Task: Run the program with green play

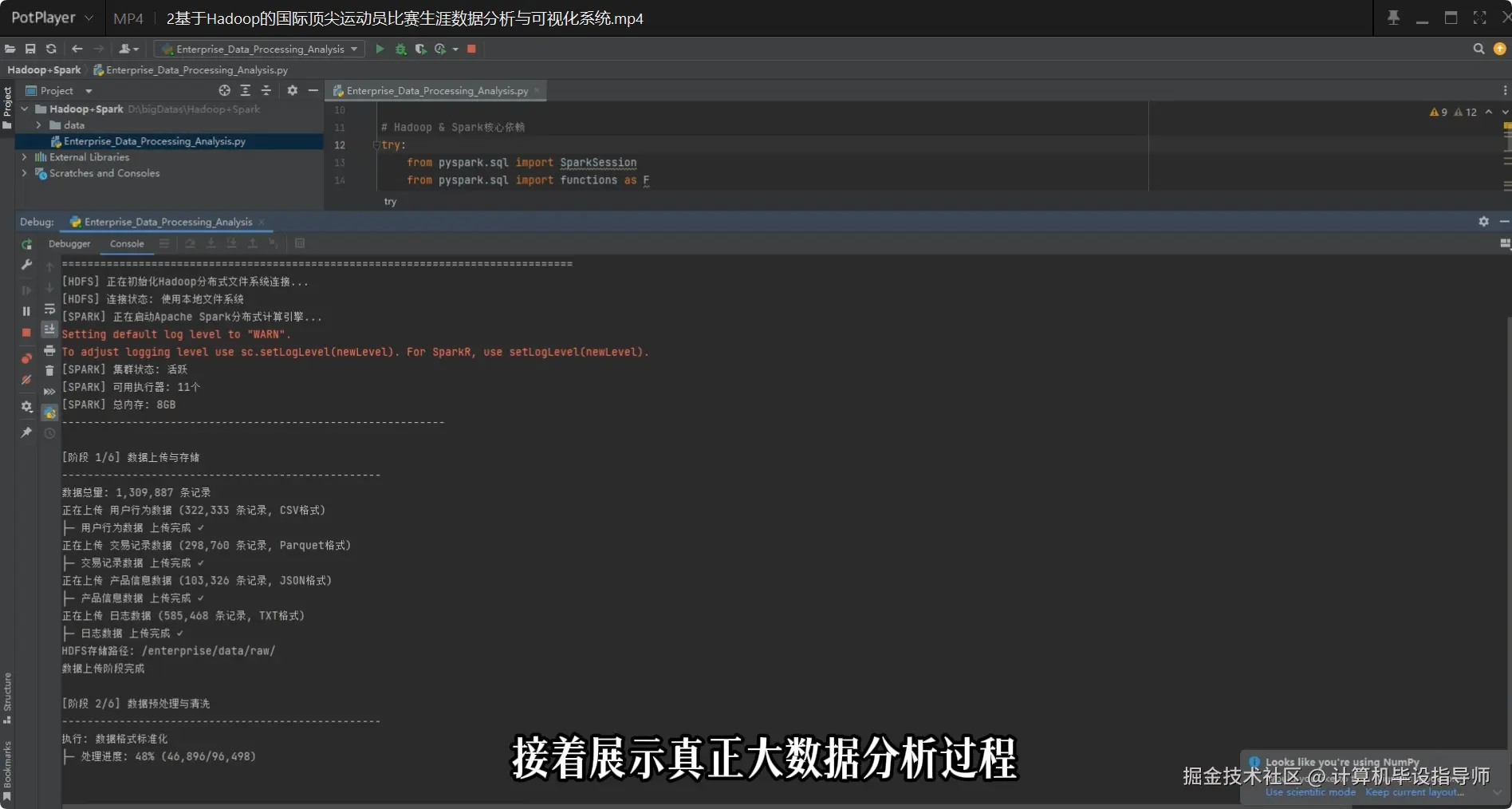Action: [x=380, y=49]
